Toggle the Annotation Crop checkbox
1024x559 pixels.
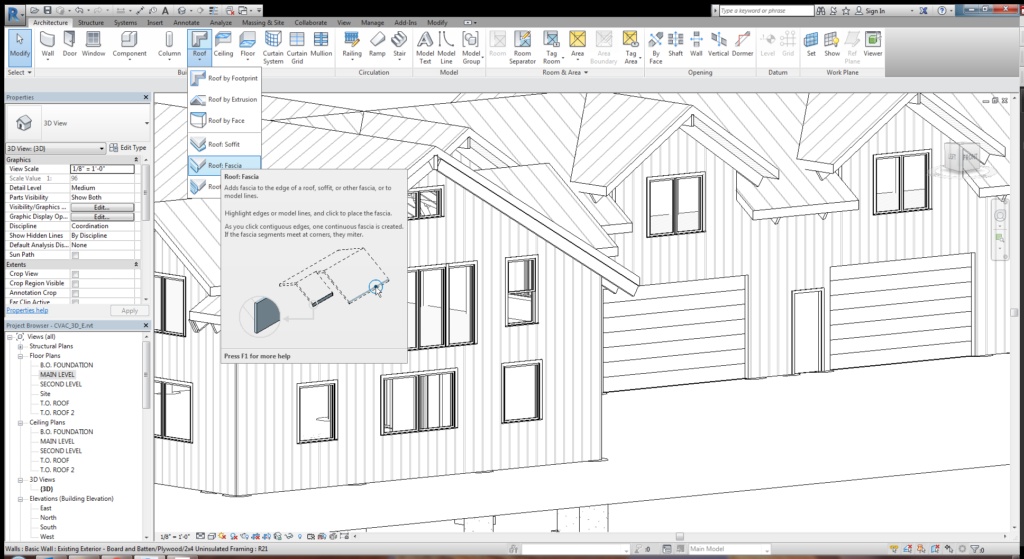click(75, 293)
